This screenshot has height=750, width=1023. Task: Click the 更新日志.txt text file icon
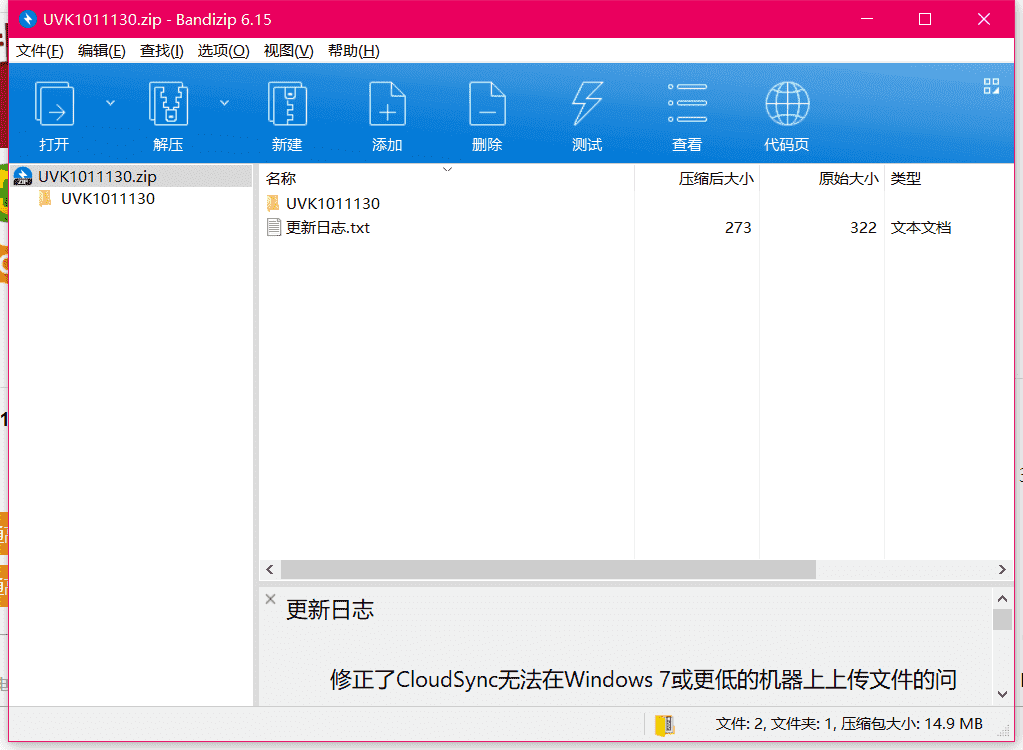point(274,228)
